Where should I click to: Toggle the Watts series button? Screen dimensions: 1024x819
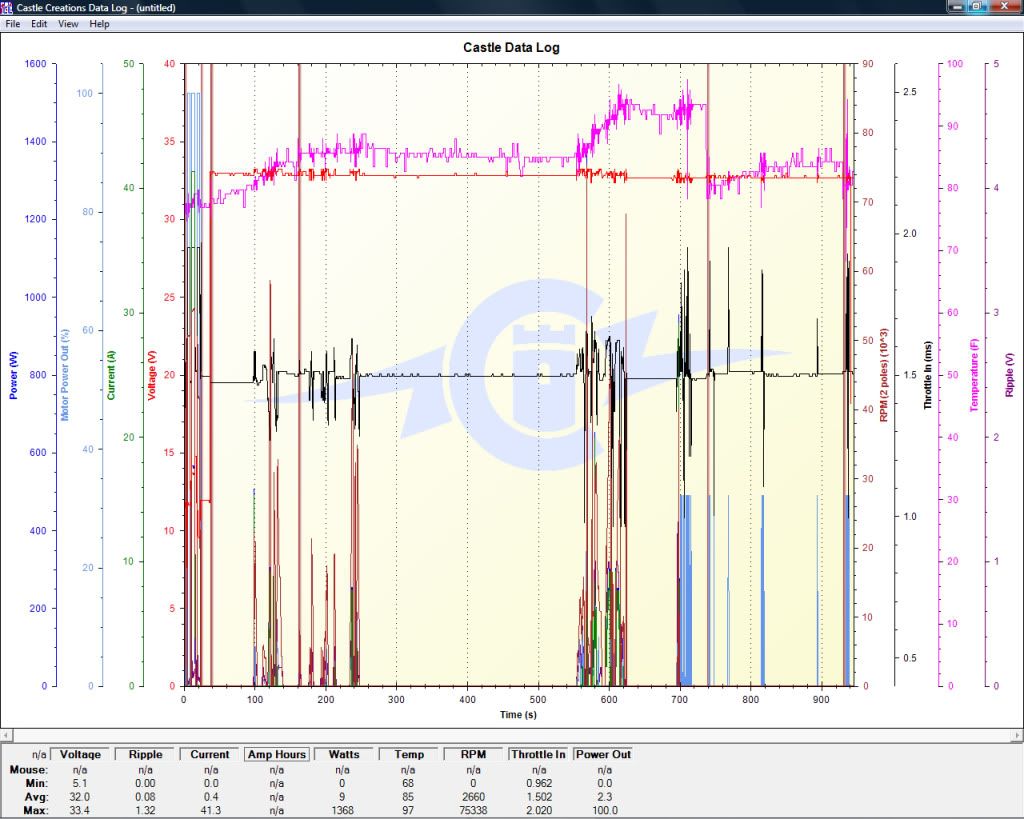click(344, 754)
